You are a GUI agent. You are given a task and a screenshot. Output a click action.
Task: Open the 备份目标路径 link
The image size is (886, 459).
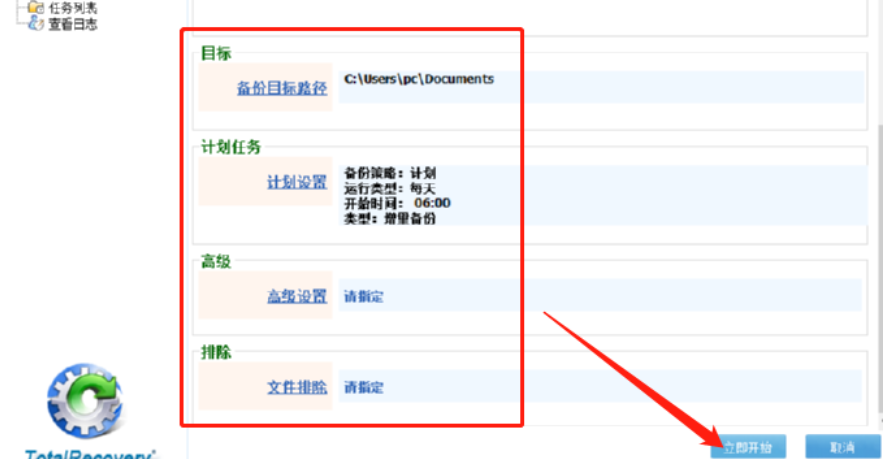282,88
